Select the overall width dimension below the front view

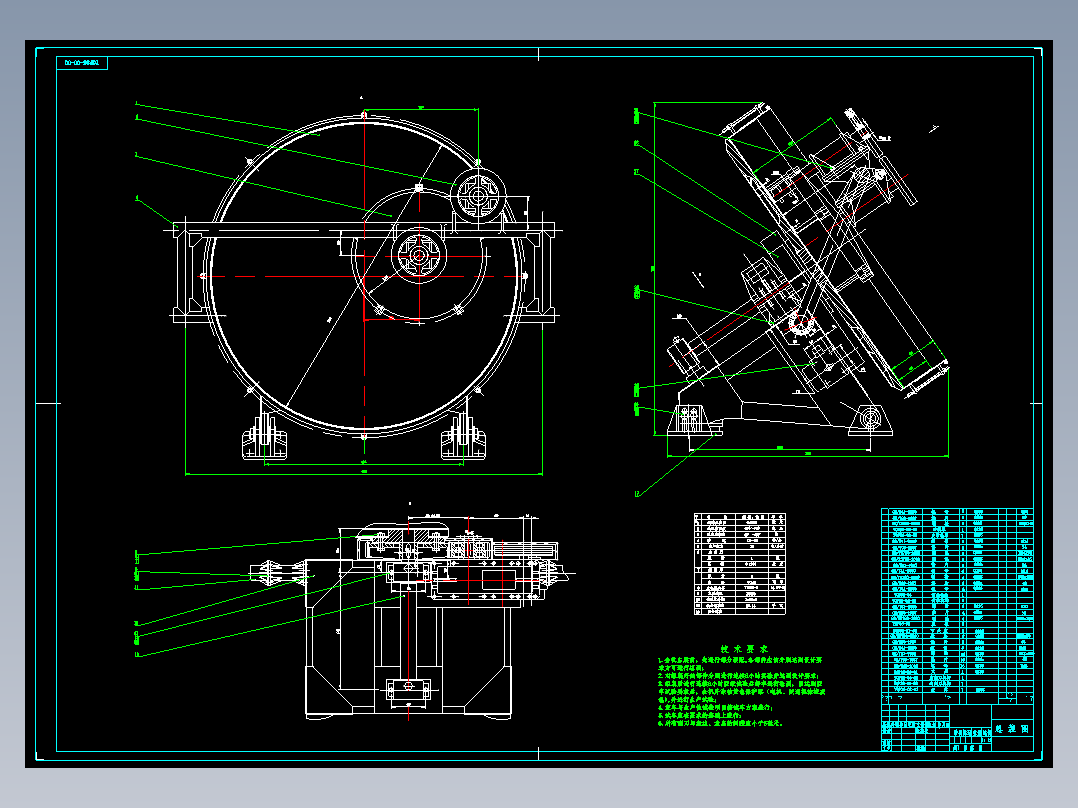point(364,473)
